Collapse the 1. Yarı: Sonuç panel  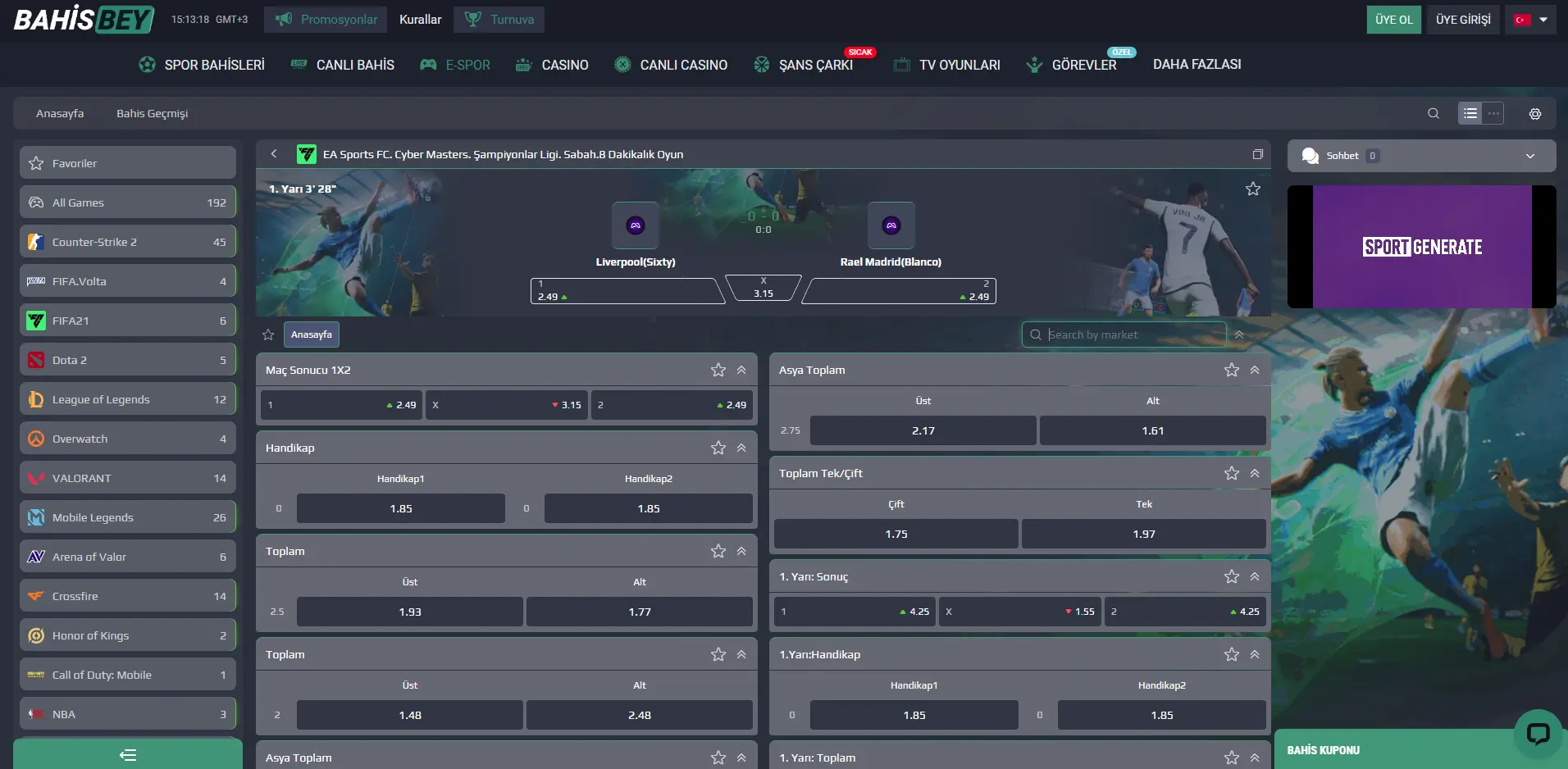click(x=1255, y=576)
